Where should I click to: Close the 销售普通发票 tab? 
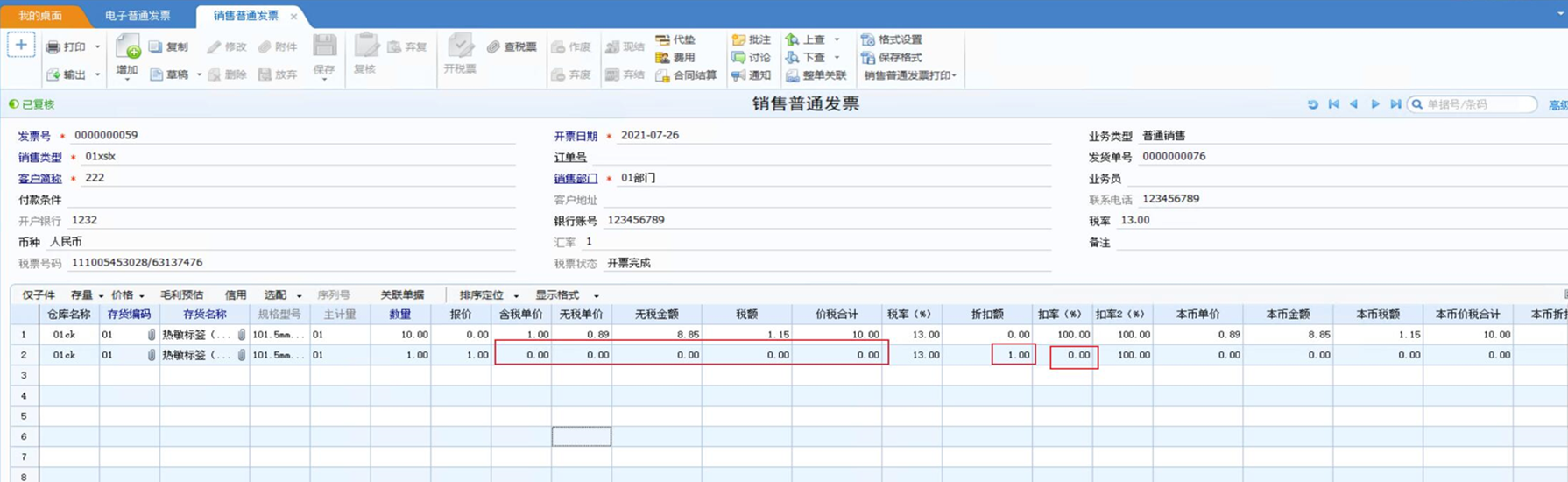click(293, 16)
